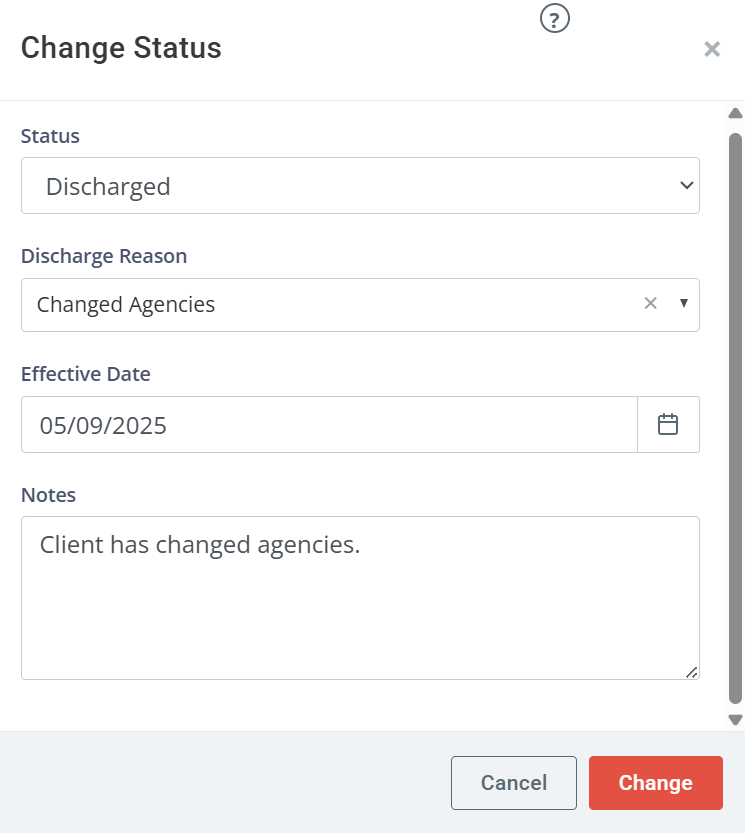Confirm with the red Change button
Viewport: 745px width, 833px height.
[x=656, y=783]
